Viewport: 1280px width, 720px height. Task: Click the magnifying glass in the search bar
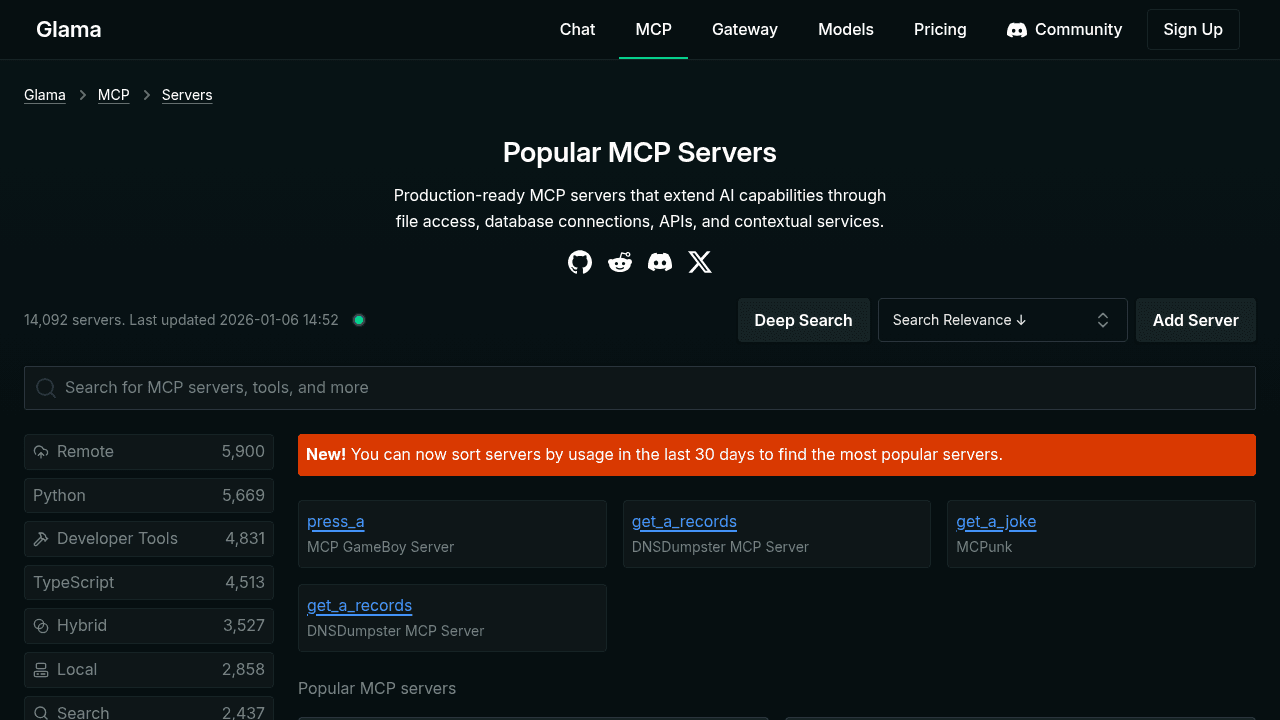point(46,387)
